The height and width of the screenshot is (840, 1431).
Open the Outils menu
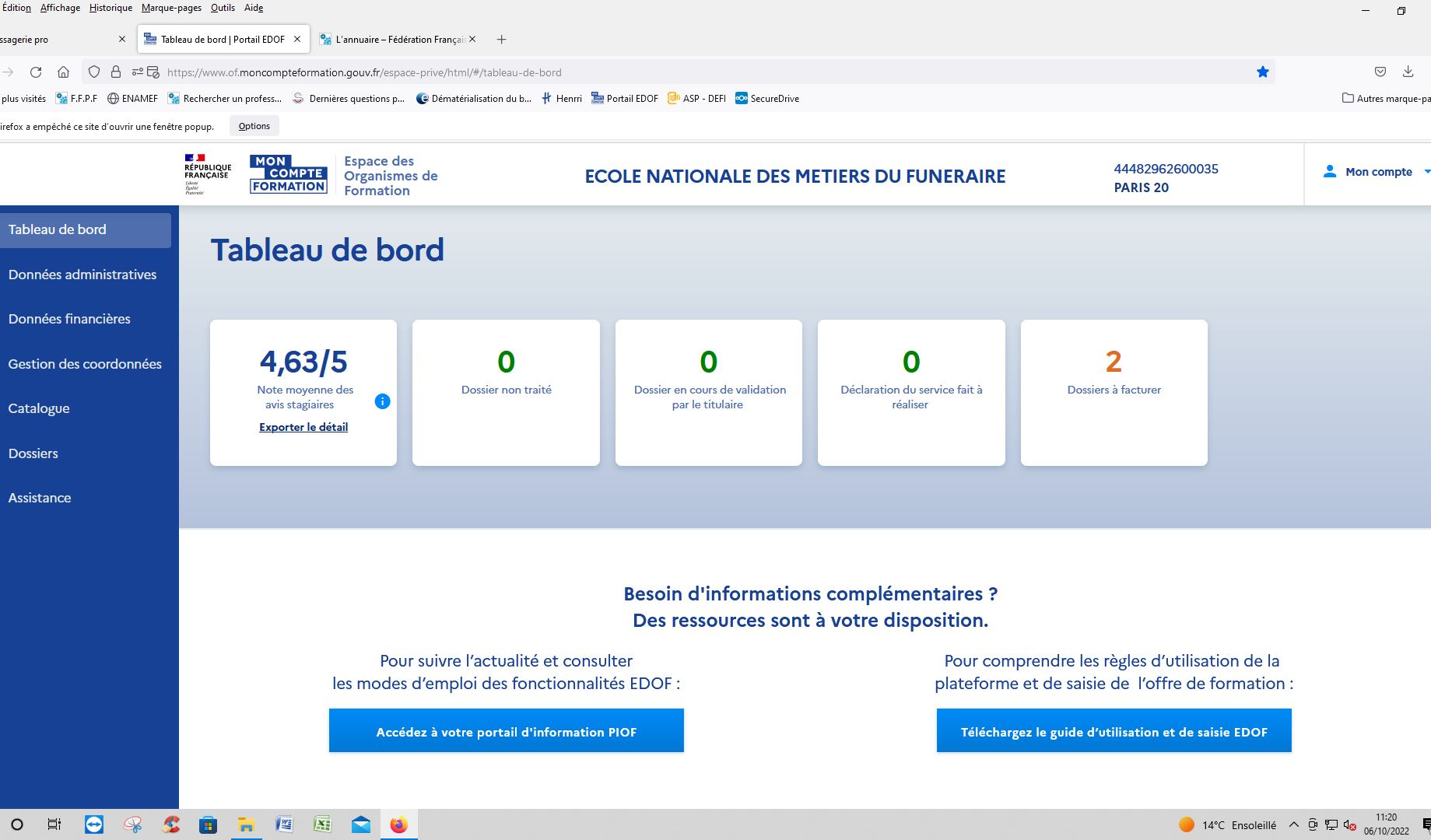pyautogui.click(x=223, y=8)
